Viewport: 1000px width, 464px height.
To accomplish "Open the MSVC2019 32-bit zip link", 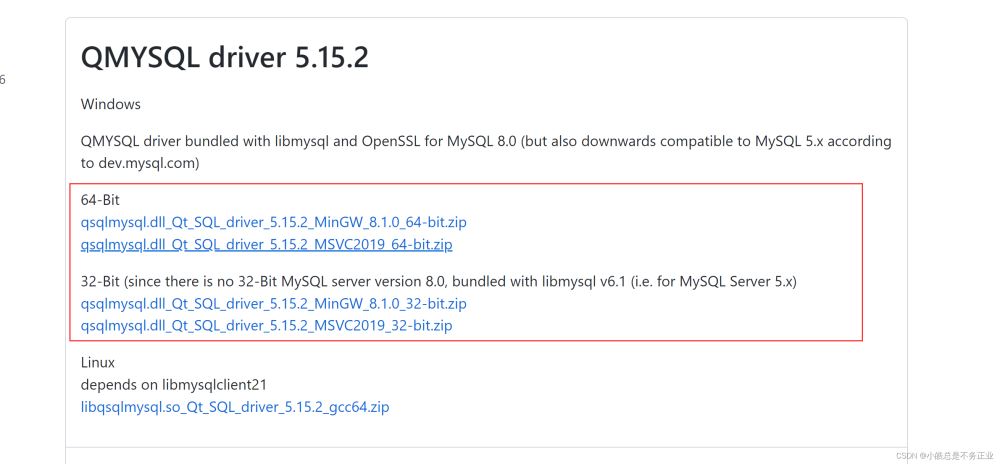I will tap(266, 325).
